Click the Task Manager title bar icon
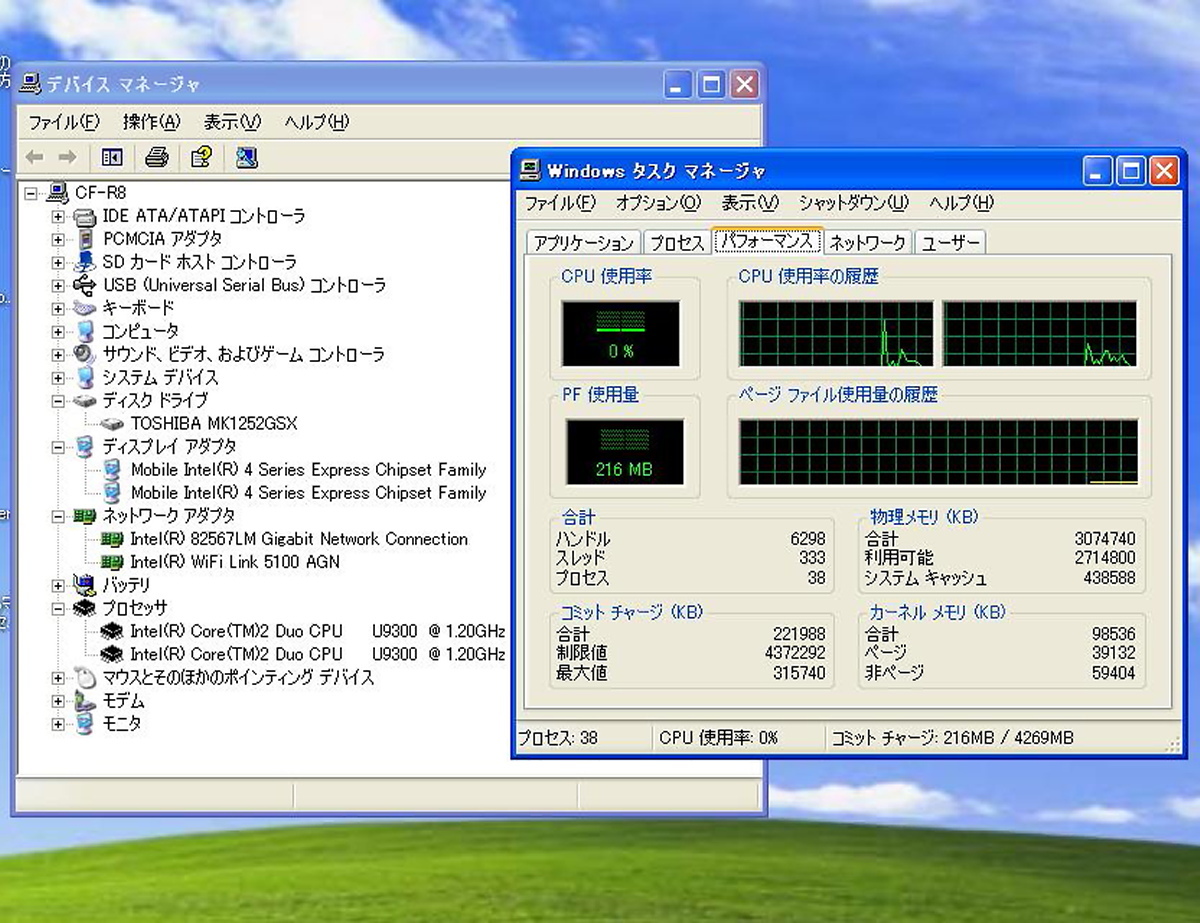 [532, 171]
